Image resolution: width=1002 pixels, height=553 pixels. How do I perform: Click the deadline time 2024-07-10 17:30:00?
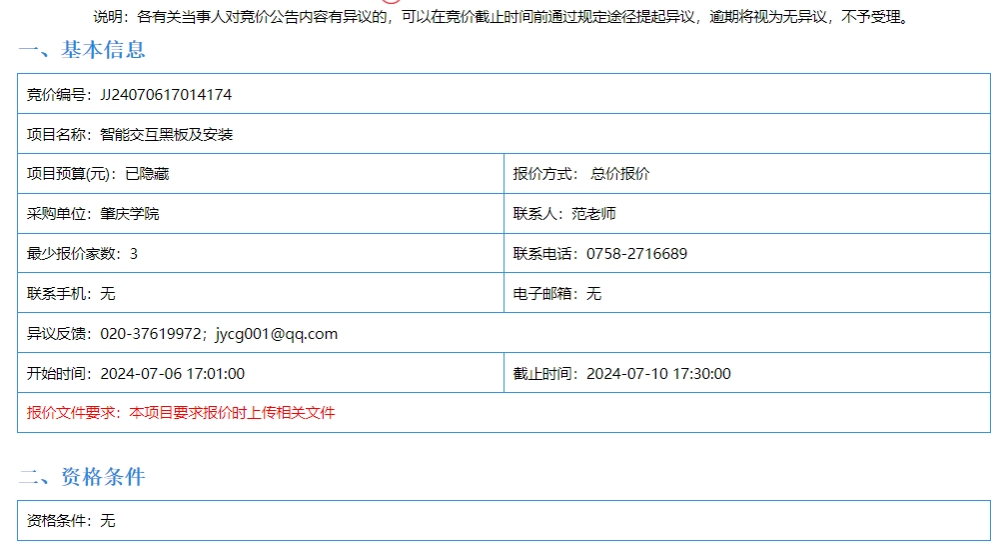click(658, 374)
